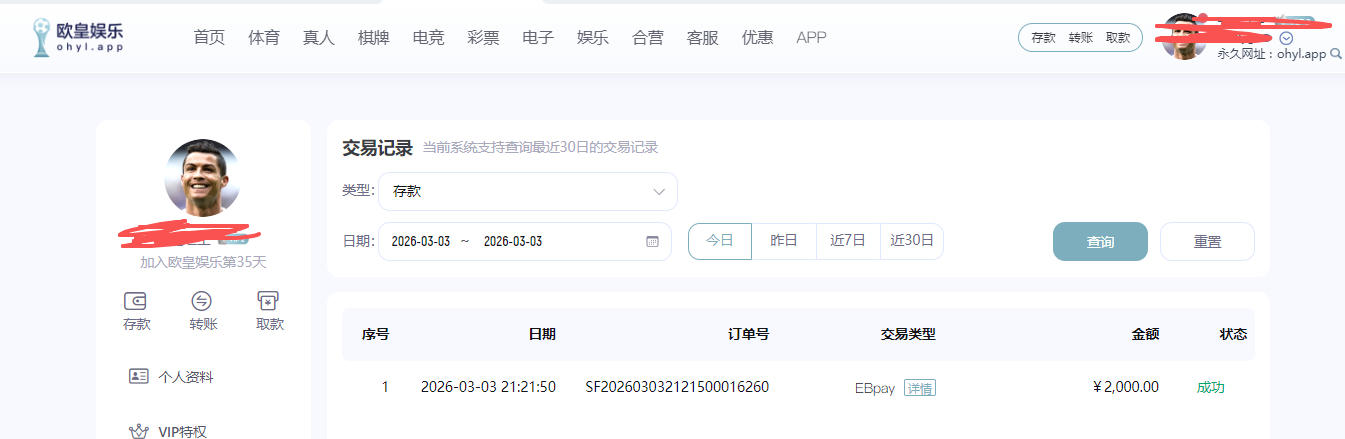Viewport: 1345px width, 439px height.
Task: Click the calendar icon in the date field
Action: pyautogui.click(x=652, y=241)
